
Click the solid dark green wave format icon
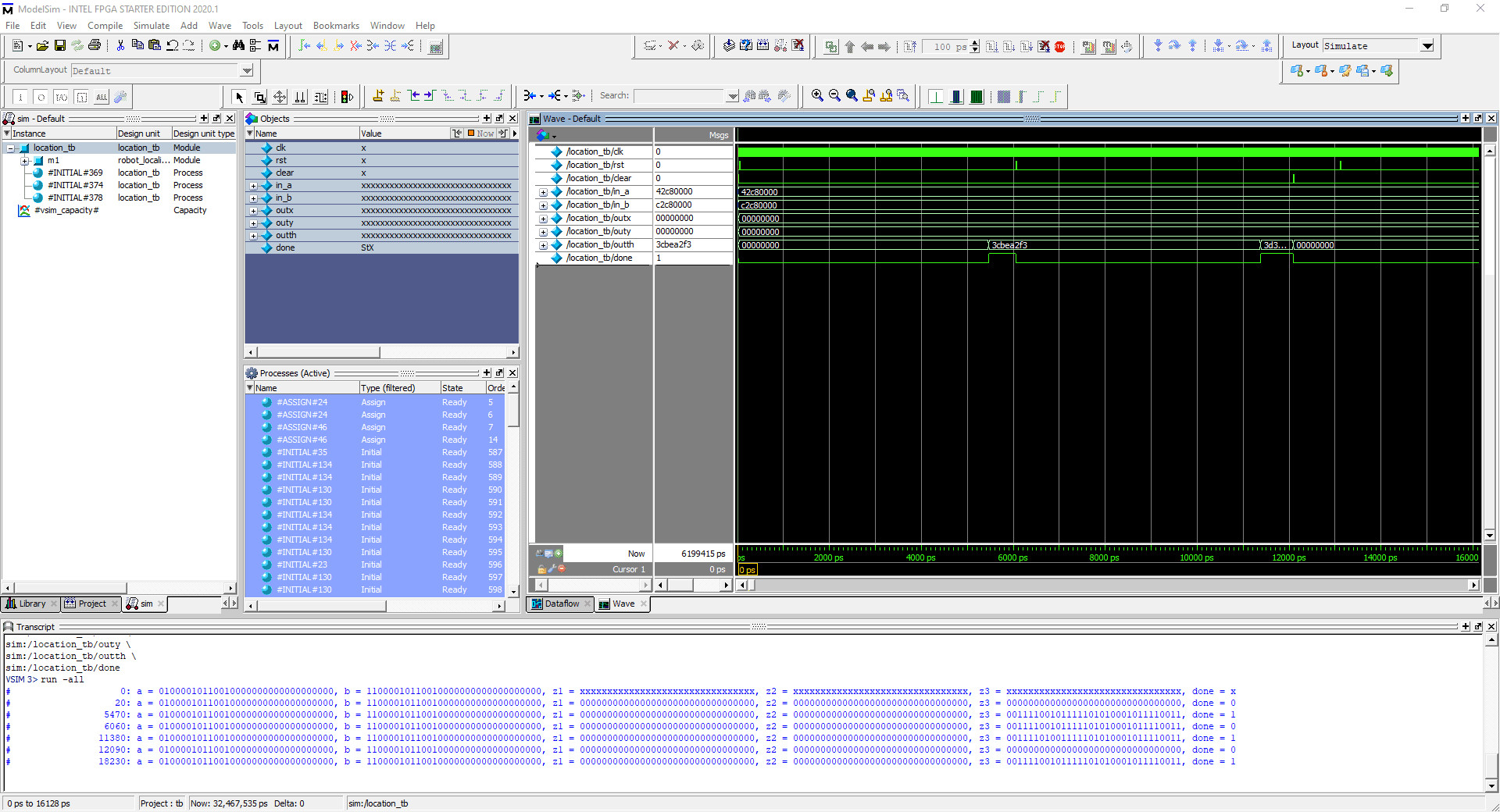(x=977, y=97)
